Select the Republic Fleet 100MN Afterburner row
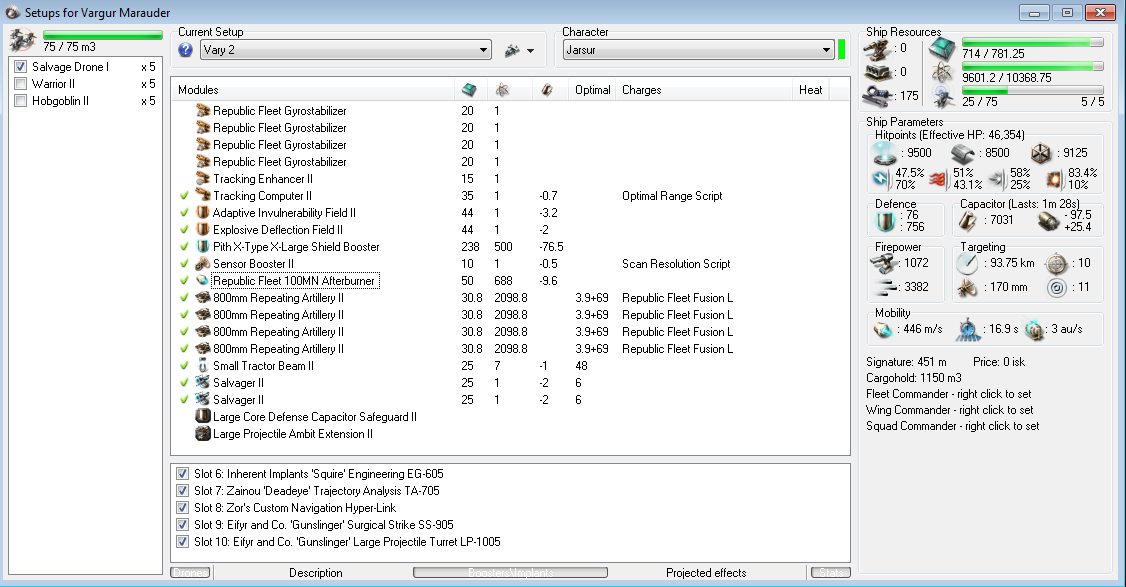The width and height of the screenshot is (1126, 587). coord(295,281)
